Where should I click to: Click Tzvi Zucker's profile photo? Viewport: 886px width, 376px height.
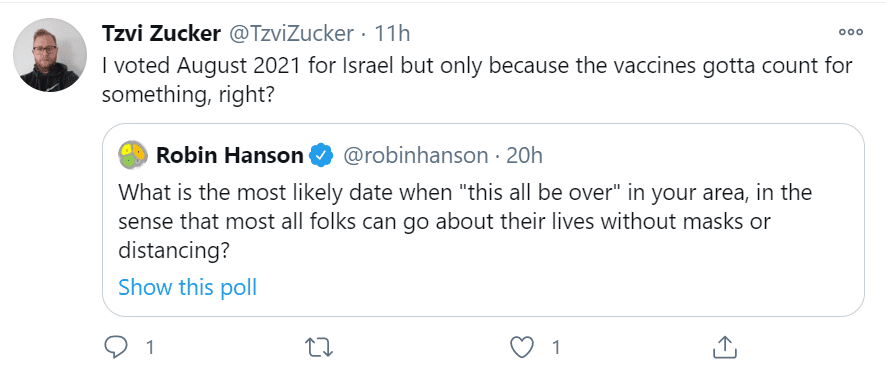point(50,55)
